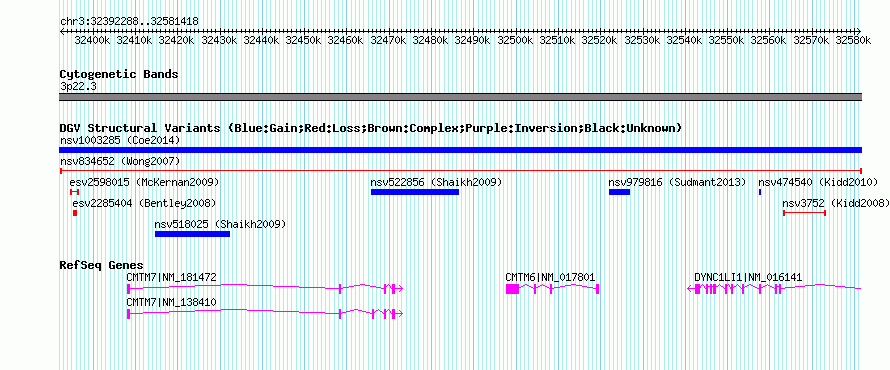
Task: Click the 32440k ruler tick label
Action: tap(262, 40)
